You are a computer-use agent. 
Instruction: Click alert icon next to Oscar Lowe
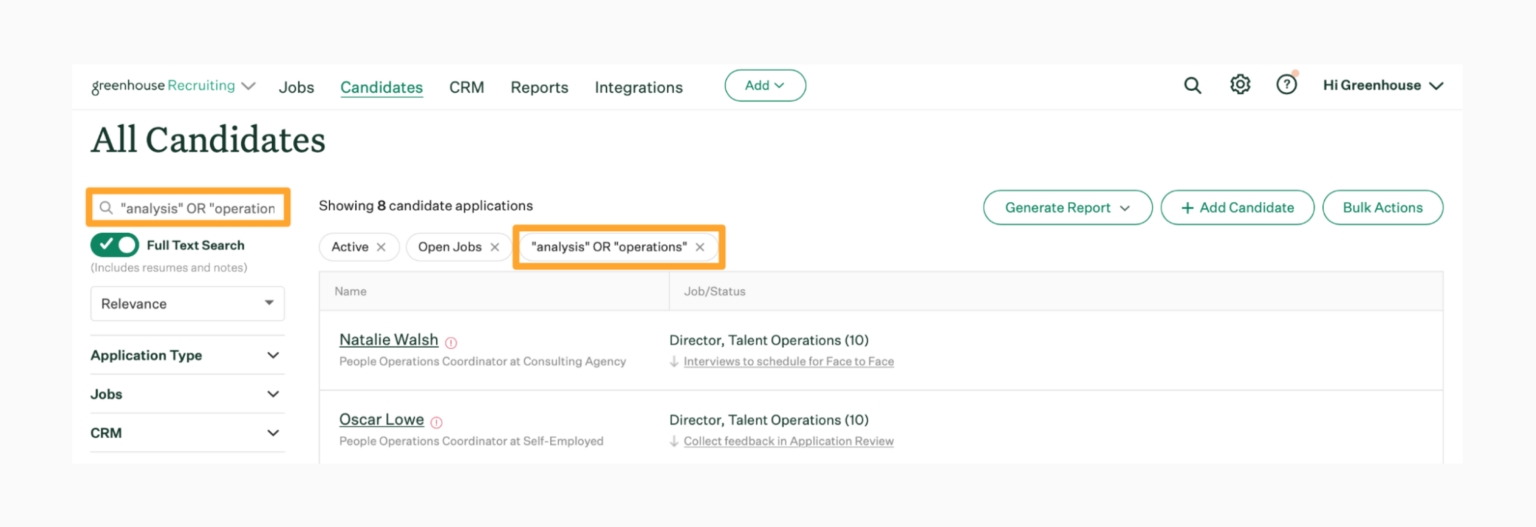click(436, 422)
